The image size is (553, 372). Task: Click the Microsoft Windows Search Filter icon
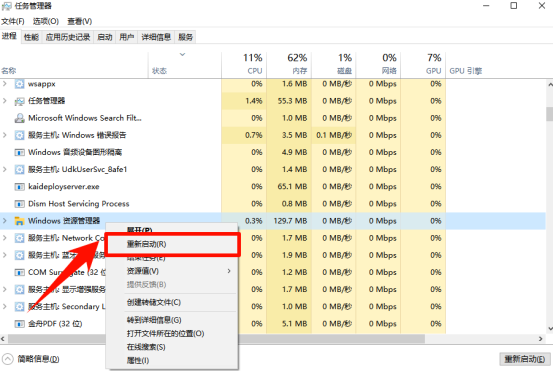click(19, 118)
